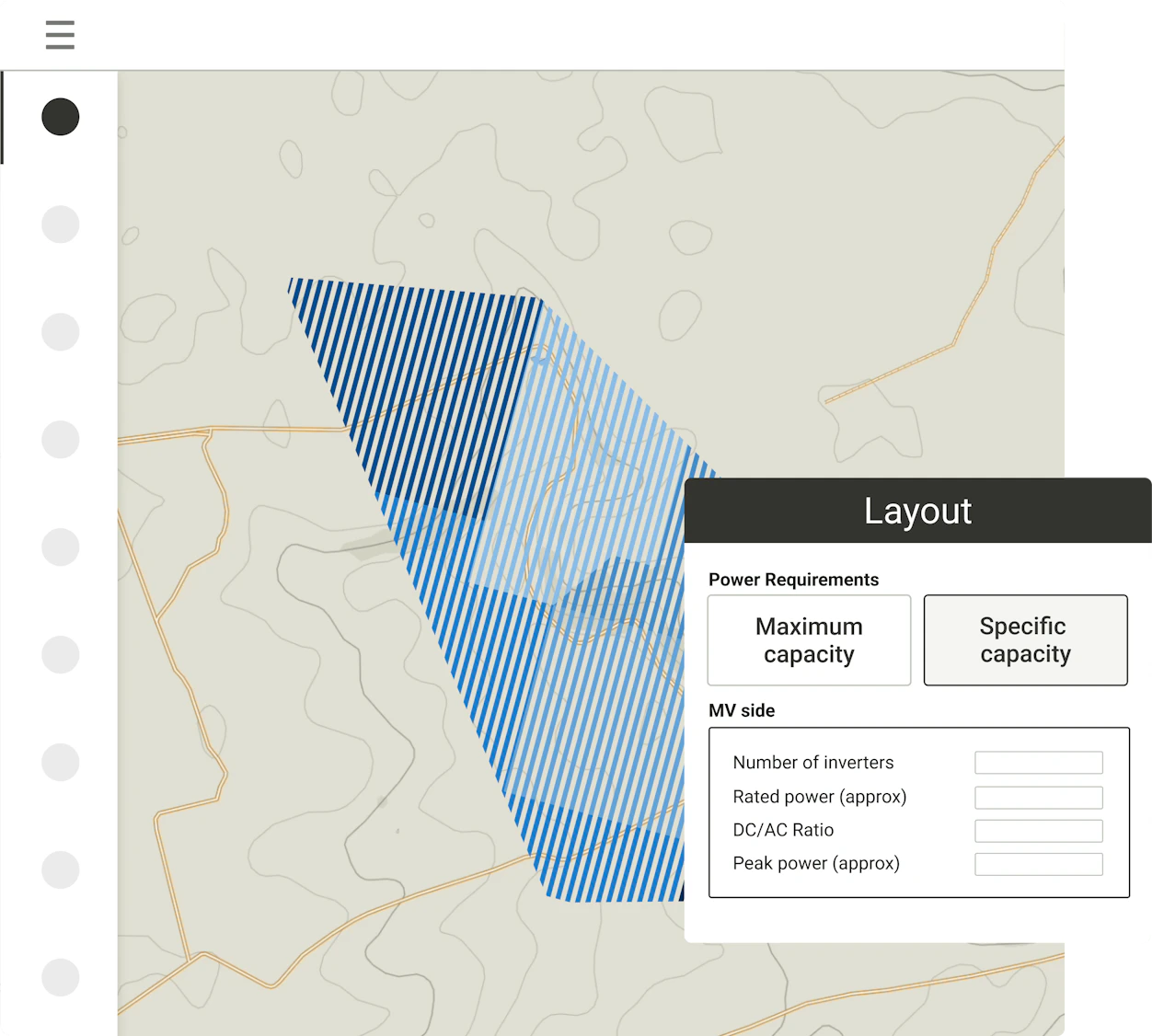
Task: Select the gray sidebar circle directly below the dark one
Action: coord(61,224)
